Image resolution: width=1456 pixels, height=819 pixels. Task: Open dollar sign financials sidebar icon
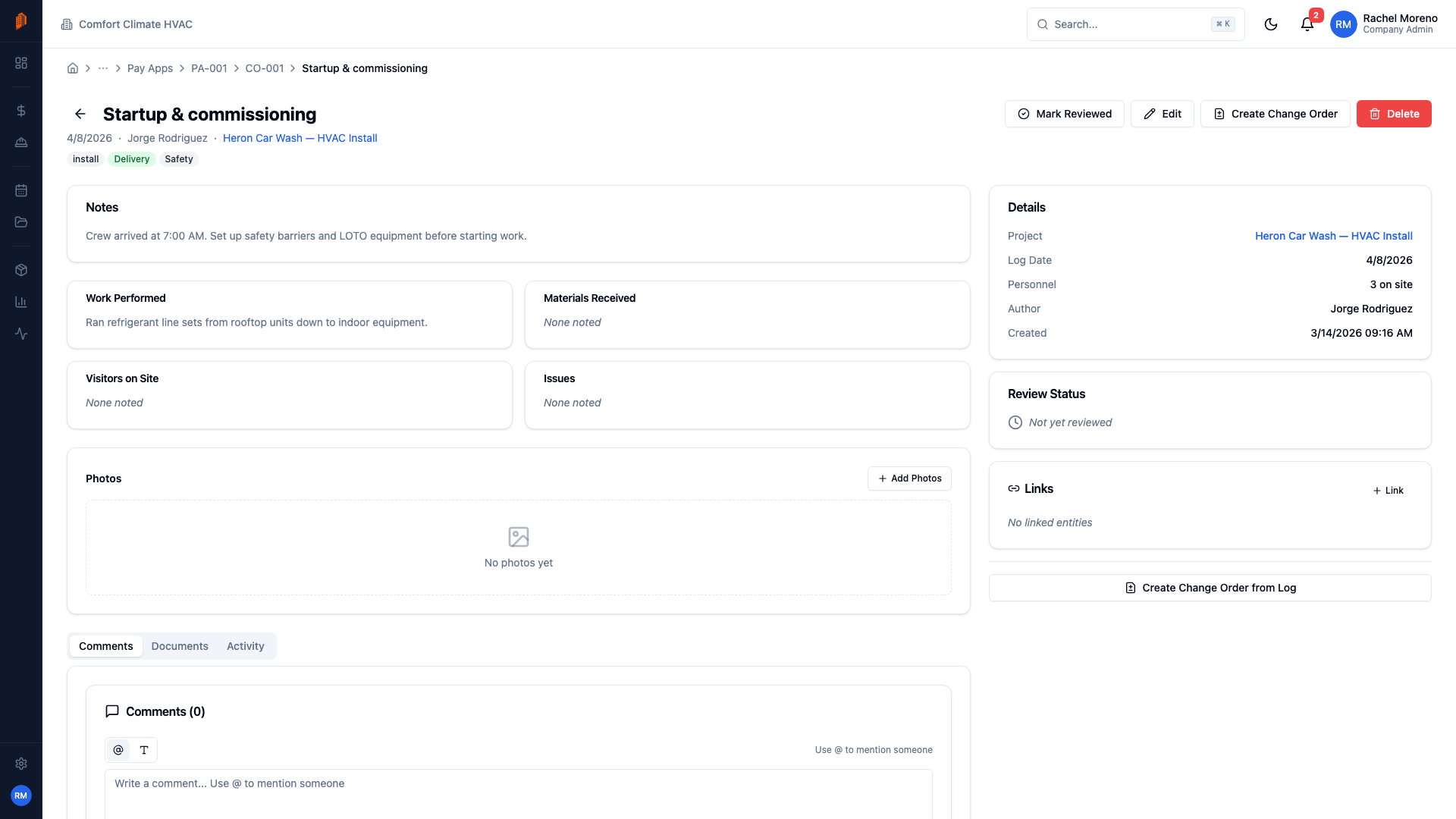click(x=21, y=111)
